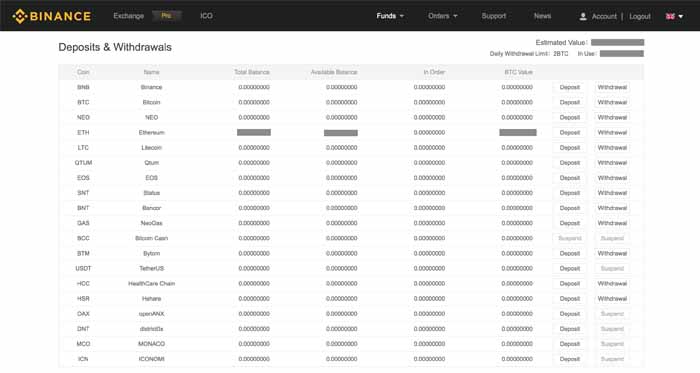The image size is (700, 373).
Task: Withdraw BNB Binance coin
Action: click(x=612, y=87)
